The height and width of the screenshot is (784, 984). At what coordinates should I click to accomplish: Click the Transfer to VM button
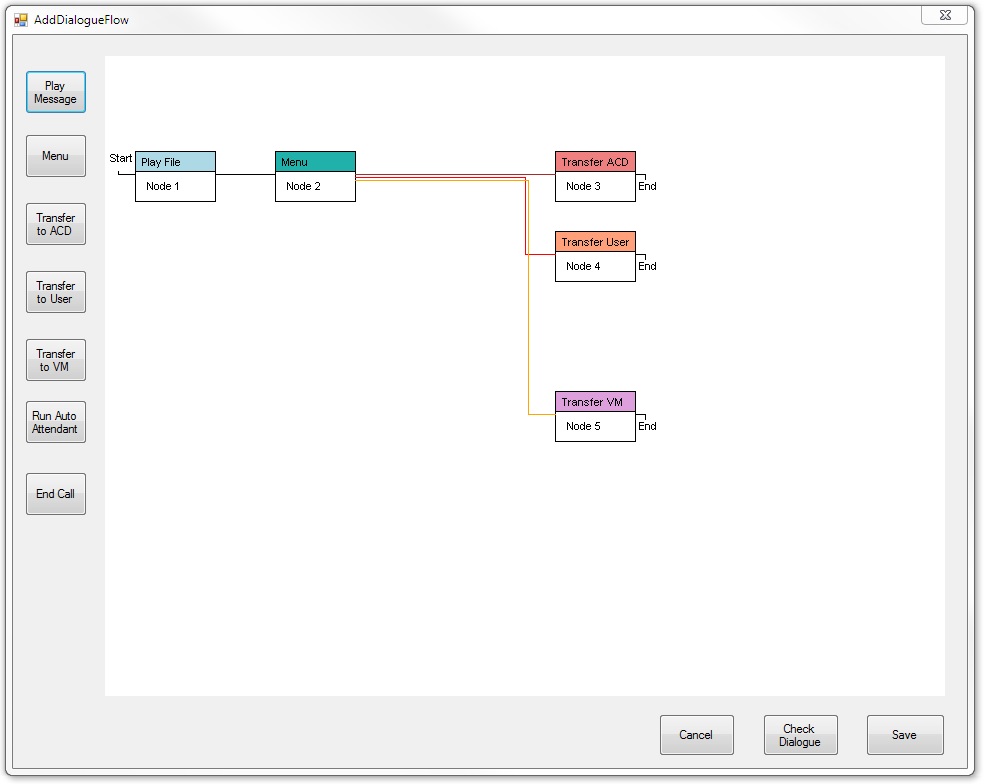[56, 360]
